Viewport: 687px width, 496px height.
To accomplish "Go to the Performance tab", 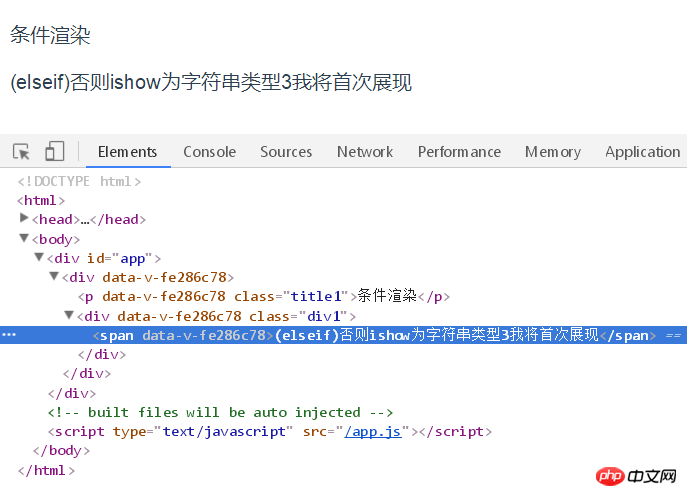I will tap(459, 152).
